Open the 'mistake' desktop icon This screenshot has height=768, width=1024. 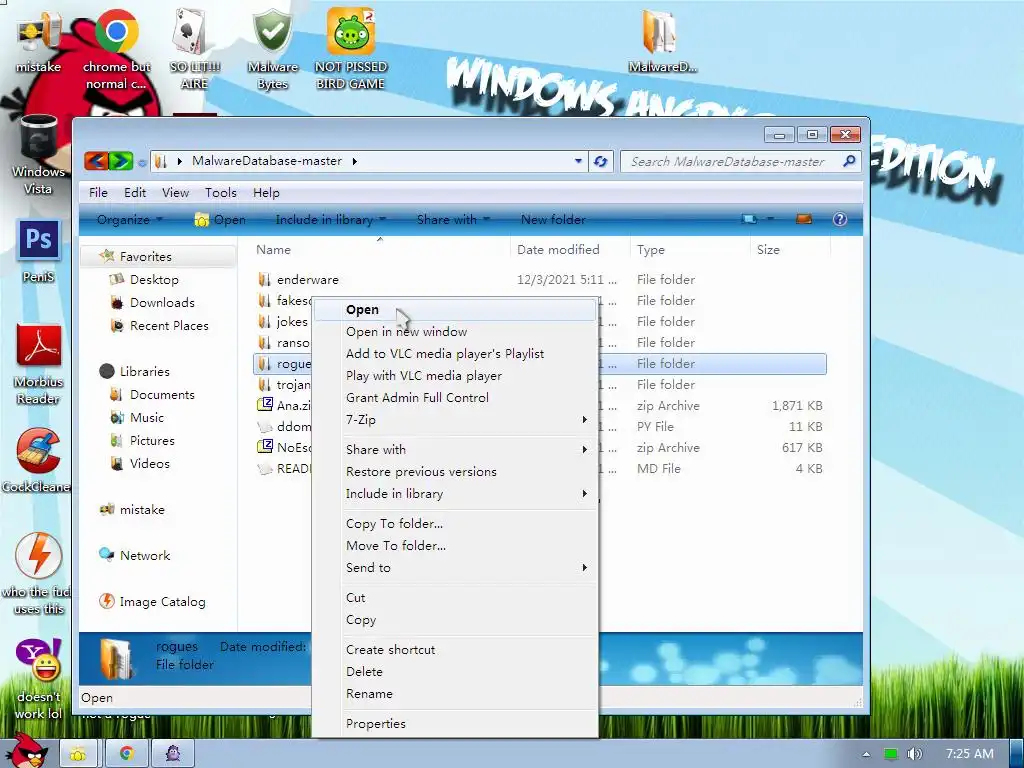38,42
